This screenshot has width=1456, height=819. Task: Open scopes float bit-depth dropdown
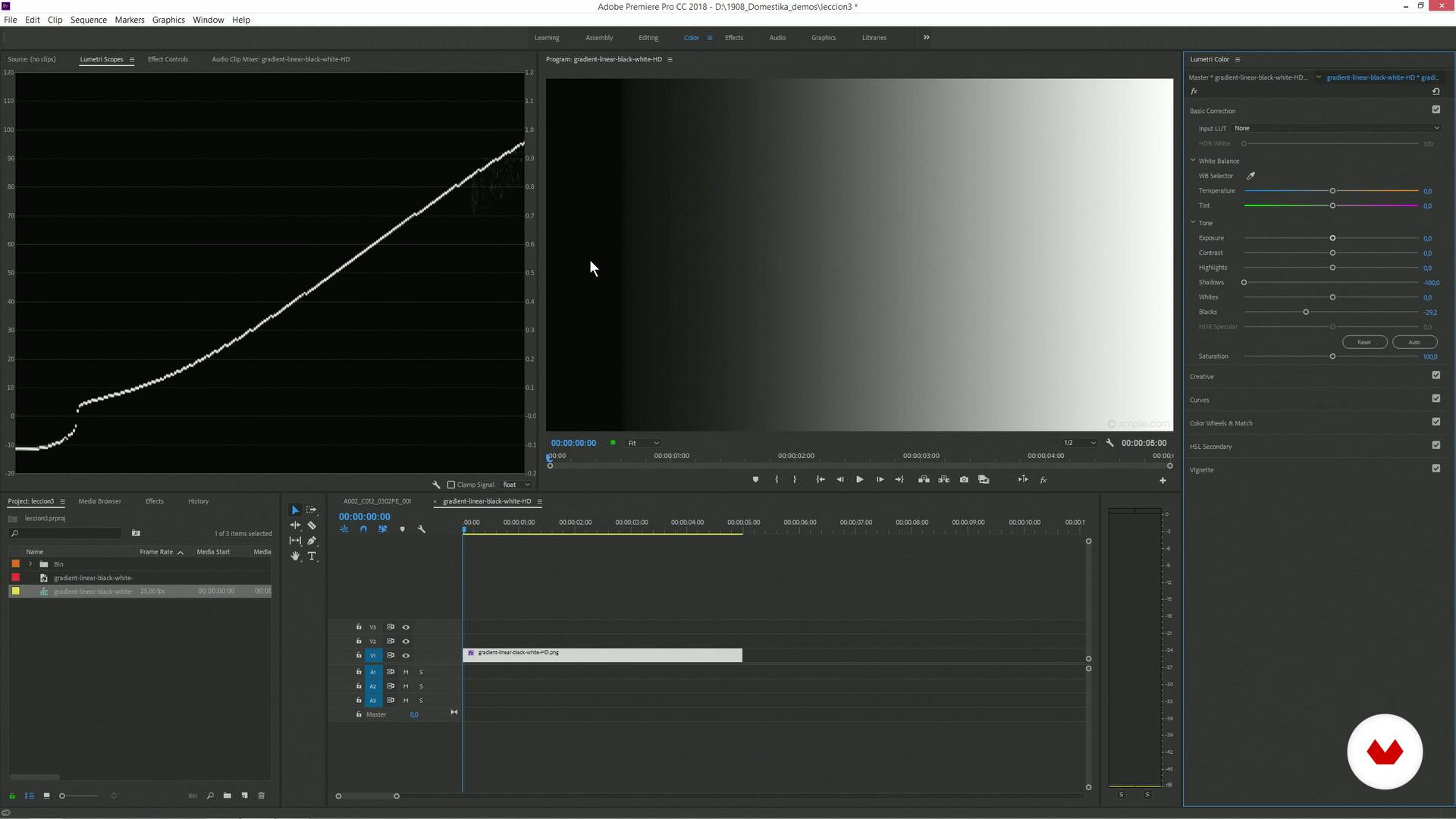(516, 485)
